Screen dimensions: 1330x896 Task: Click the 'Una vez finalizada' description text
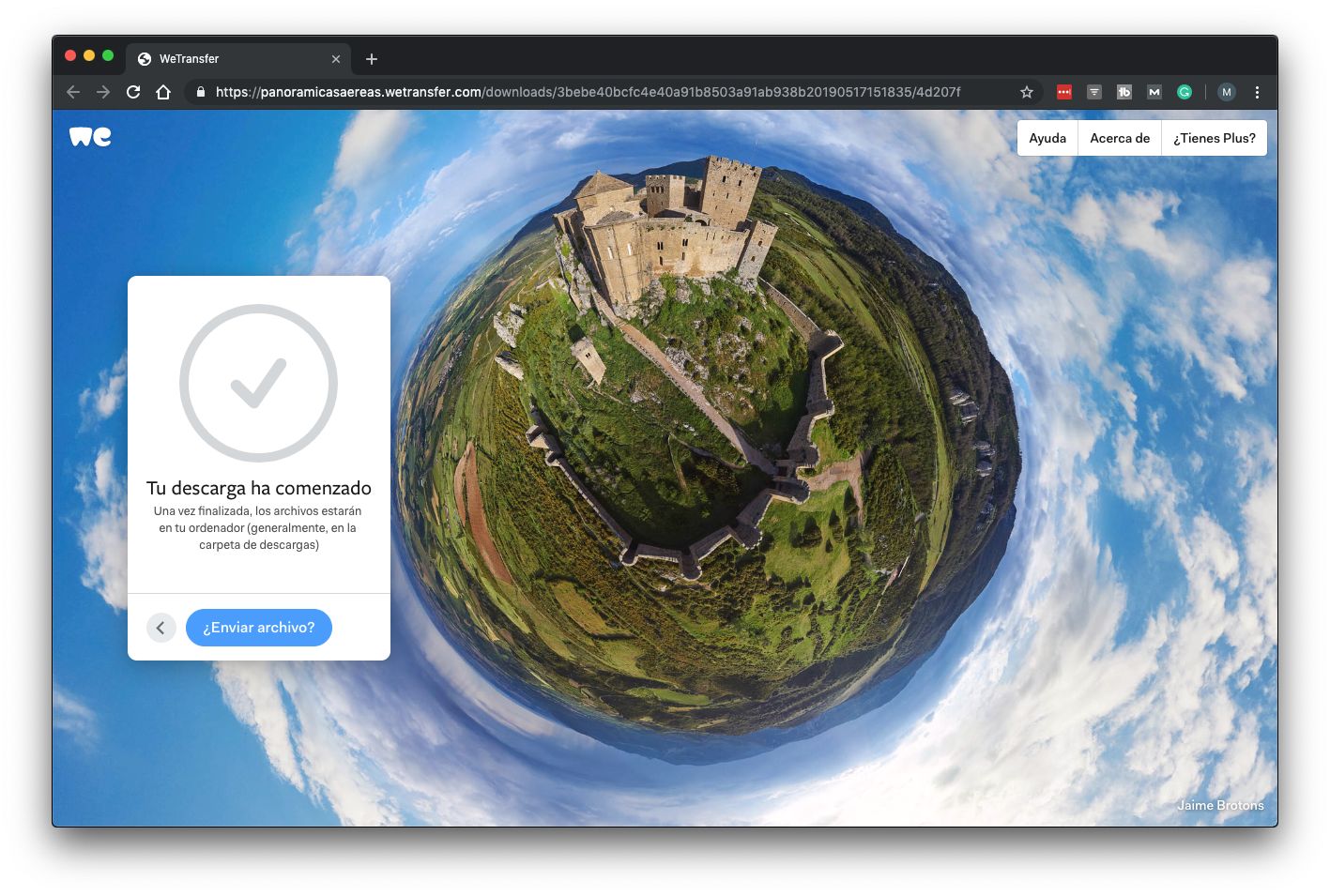tap(258, 528)
